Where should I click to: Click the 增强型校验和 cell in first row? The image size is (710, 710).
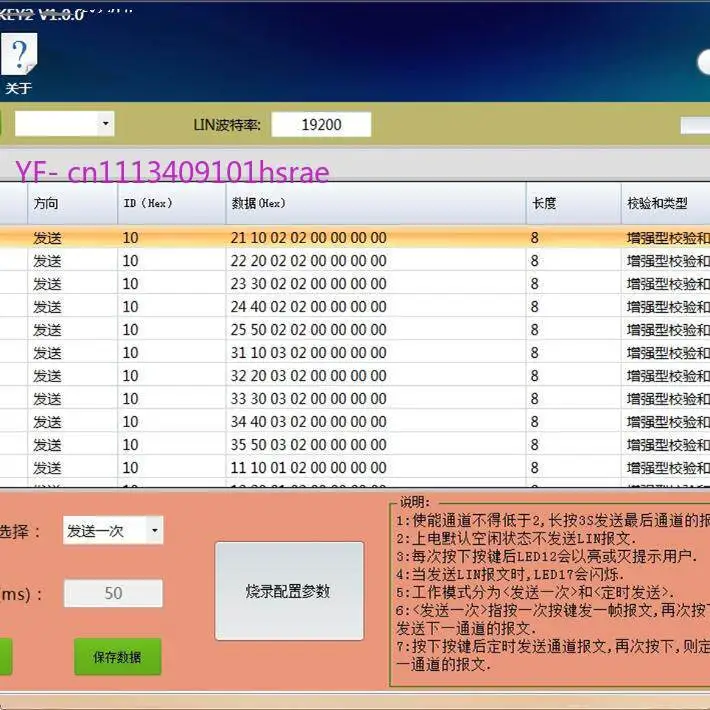(x=666, y=238)
